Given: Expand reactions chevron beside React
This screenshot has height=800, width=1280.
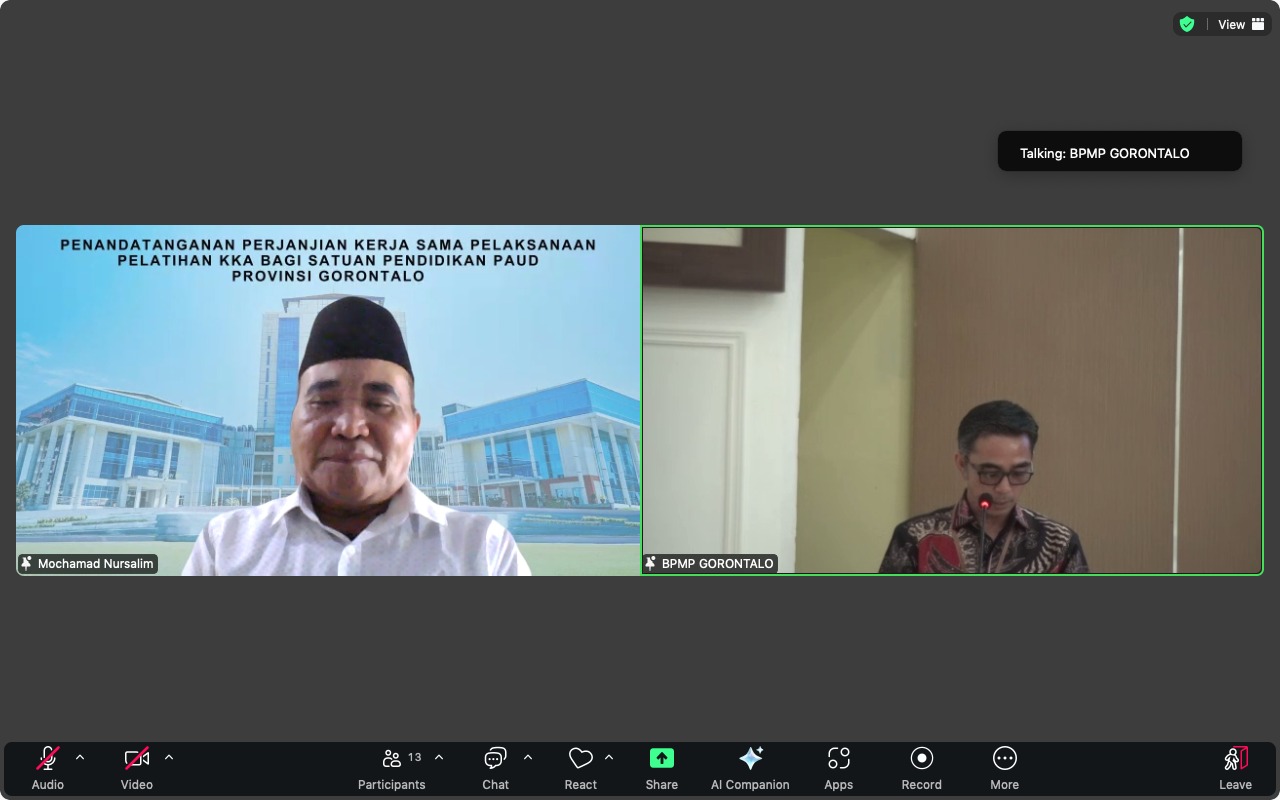Looking at the screenshot, I should pos(609,758).
